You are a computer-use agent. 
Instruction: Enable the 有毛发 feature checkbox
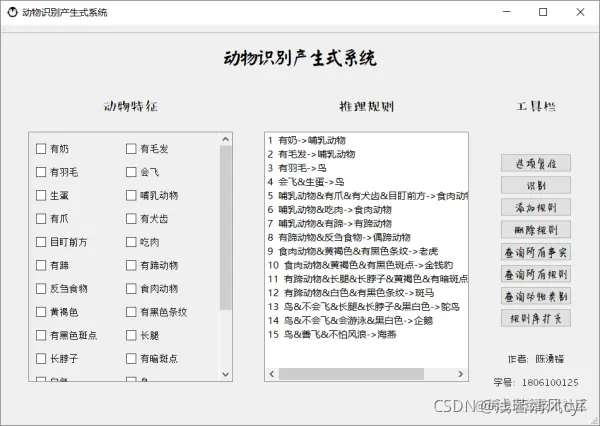pos(131,148)
